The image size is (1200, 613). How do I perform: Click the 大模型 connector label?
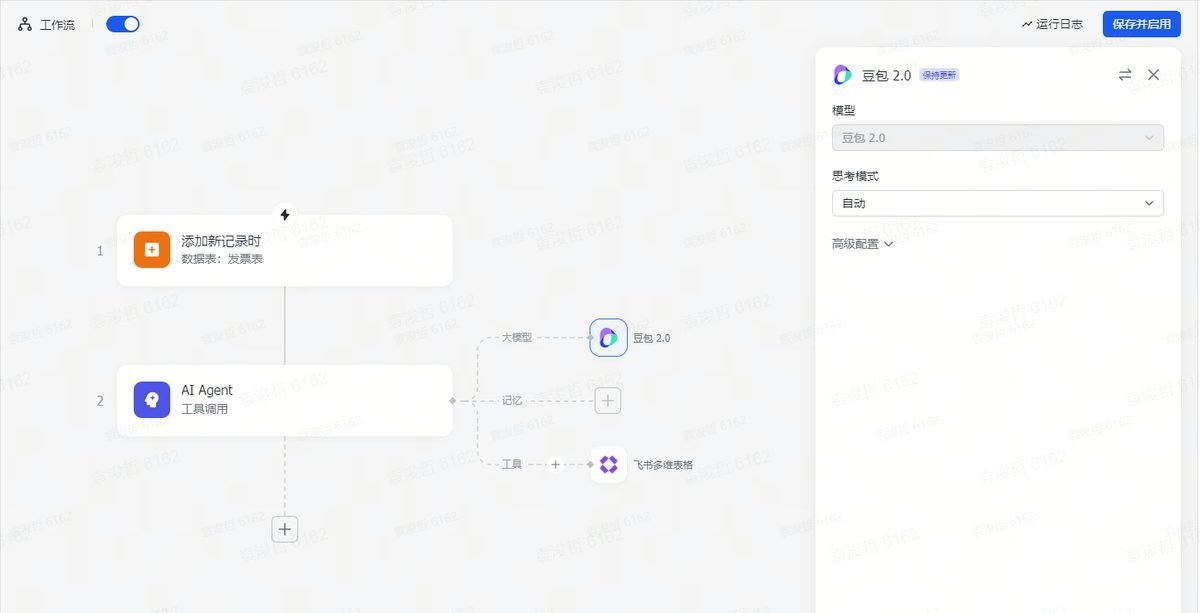tap(517, 338)
